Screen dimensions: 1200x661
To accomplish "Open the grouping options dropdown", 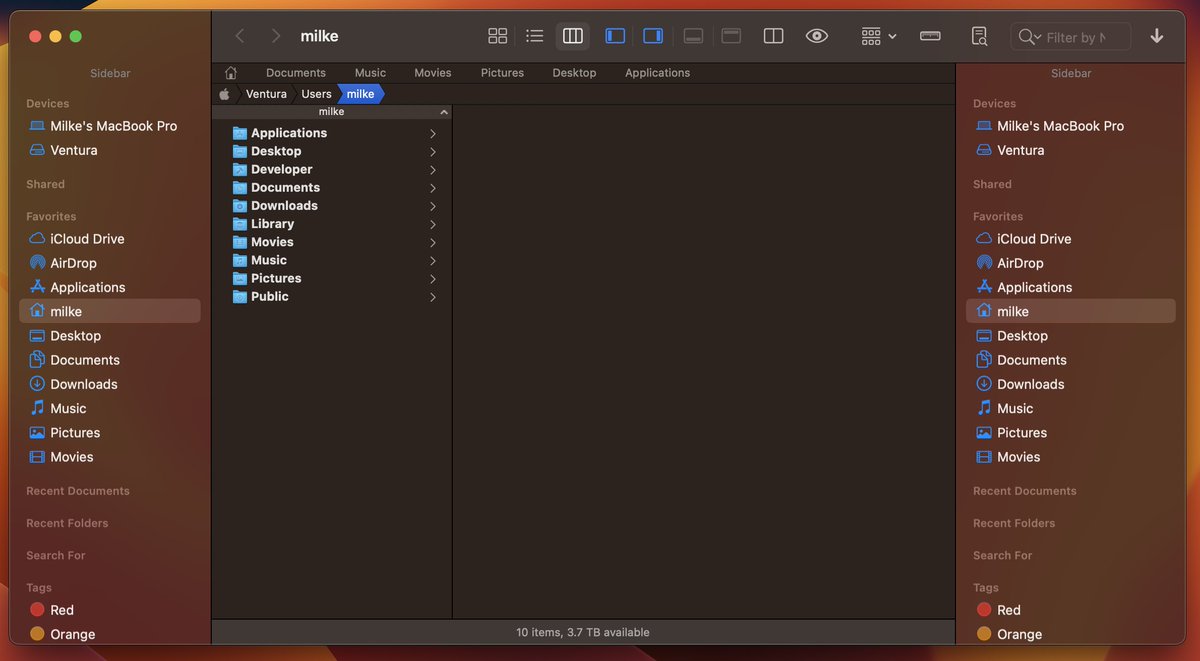I will [879, 36].
